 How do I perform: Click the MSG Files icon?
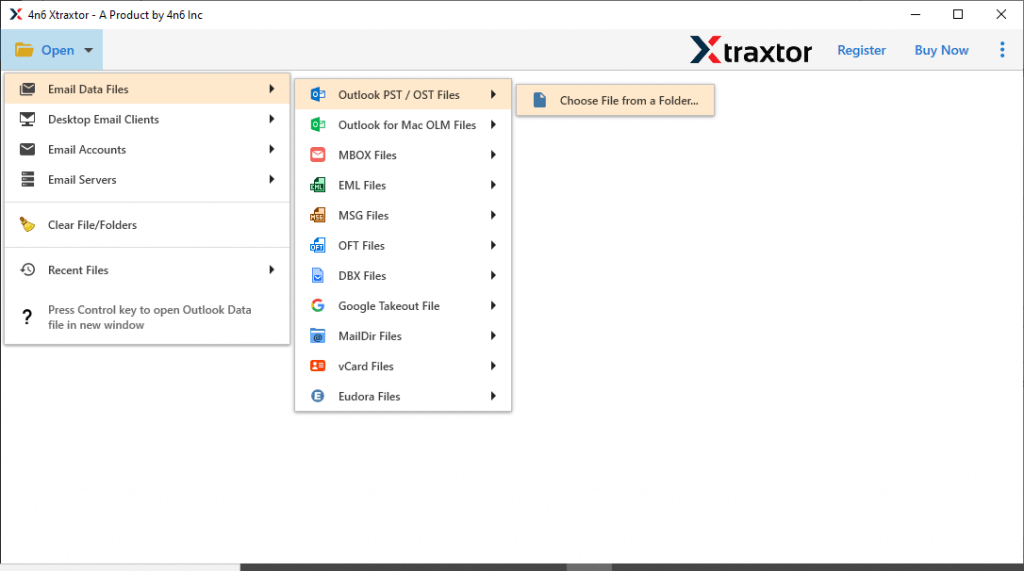317,215
